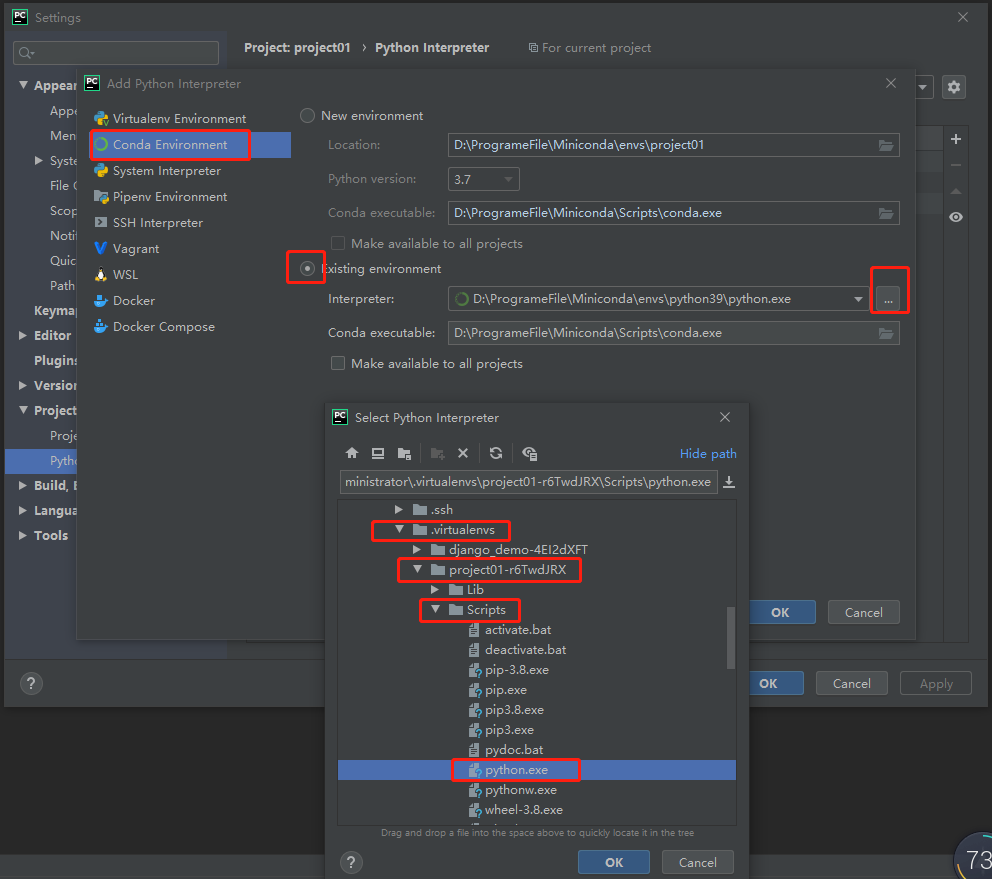Collapse the .virtualenvs folder
The image size is (992, 879).
coord(399,530)
